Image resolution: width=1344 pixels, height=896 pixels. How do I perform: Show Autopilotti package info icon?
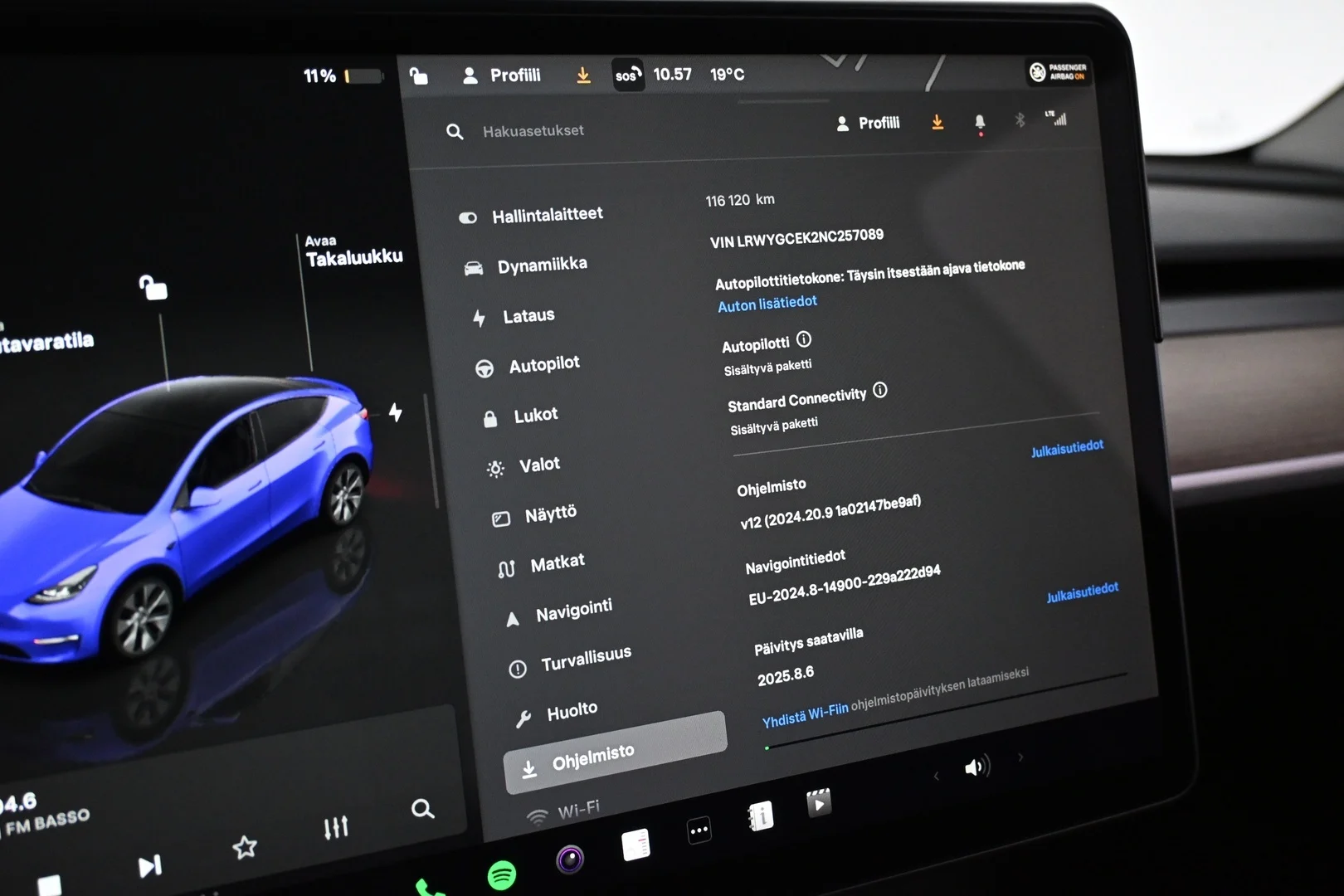[x=804, y=339]
